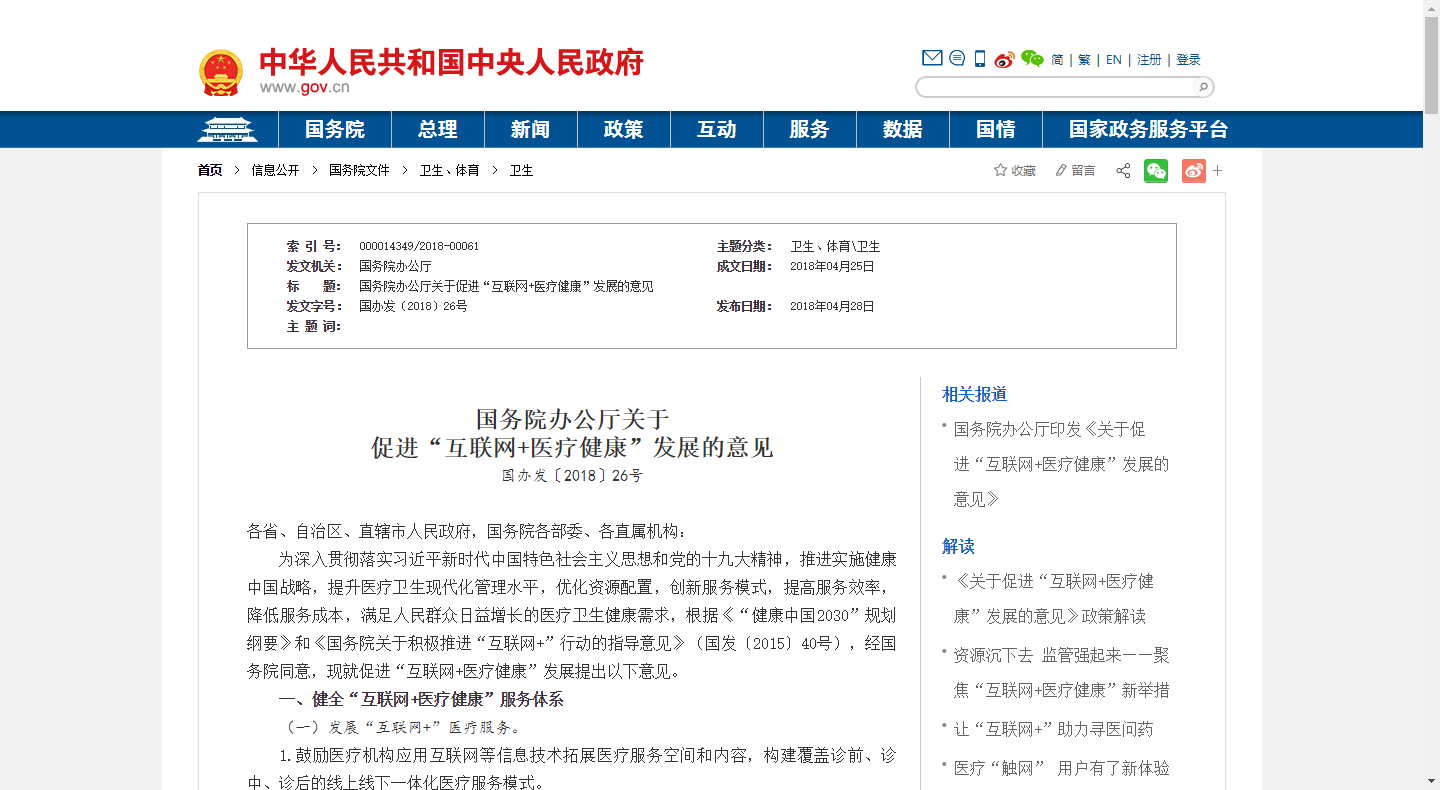Open 国务院文件 breadcrumb link
This screenshot has height=790, width=1440.
(x=359, y=171)
